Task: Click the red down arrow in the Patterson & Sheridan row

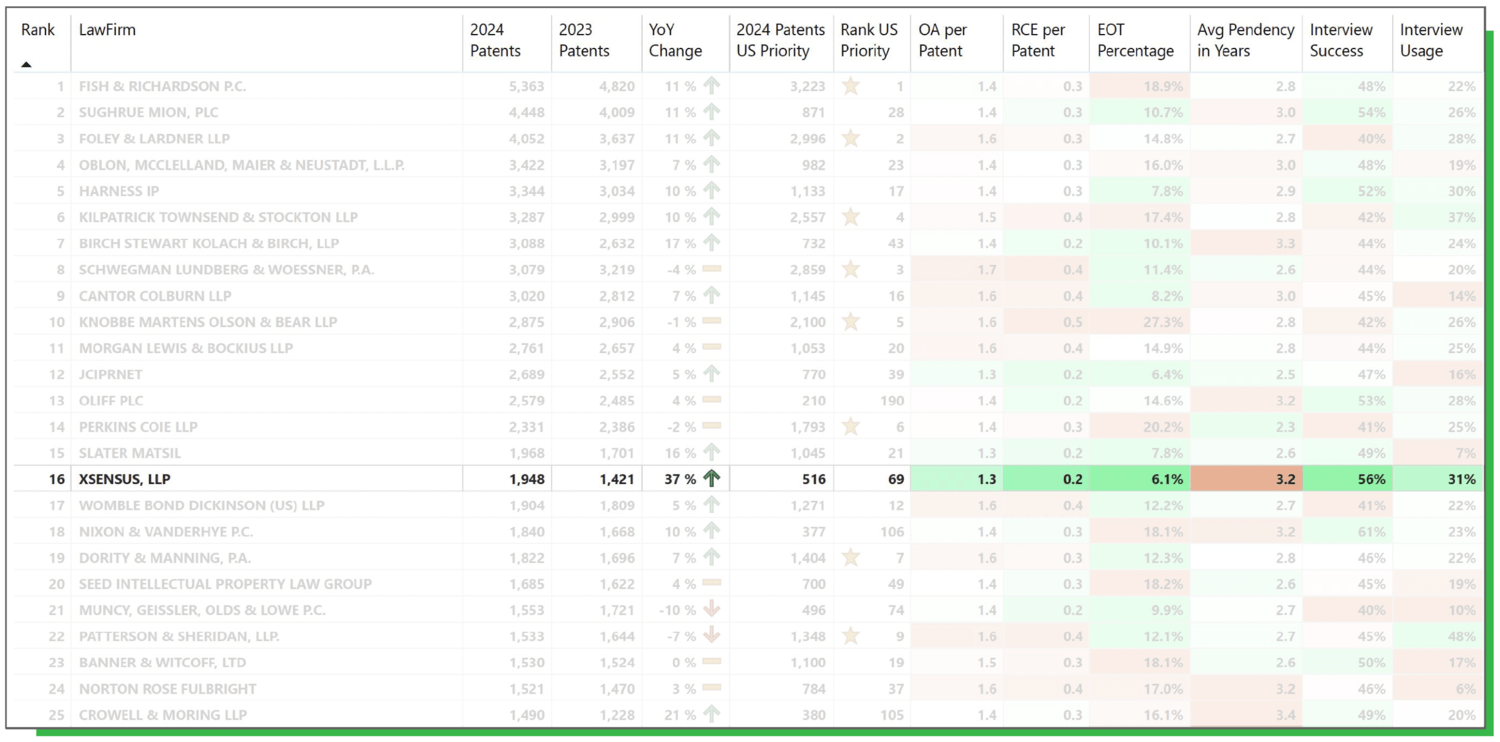Action: click(x=711, y=636)
